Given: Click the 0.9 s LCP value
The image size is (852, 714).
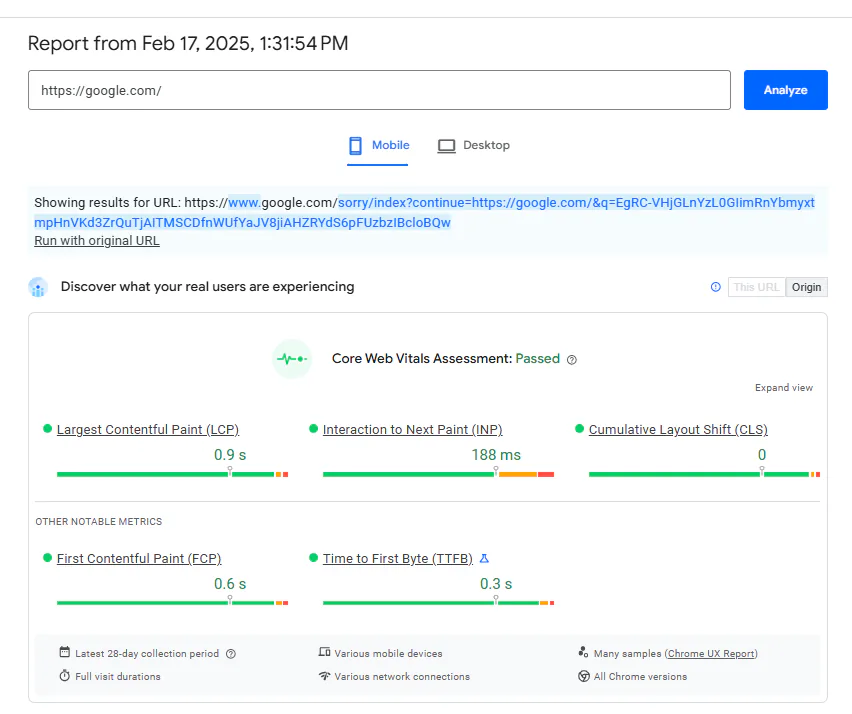Looking at the screenshot, I should click(230, 455).
